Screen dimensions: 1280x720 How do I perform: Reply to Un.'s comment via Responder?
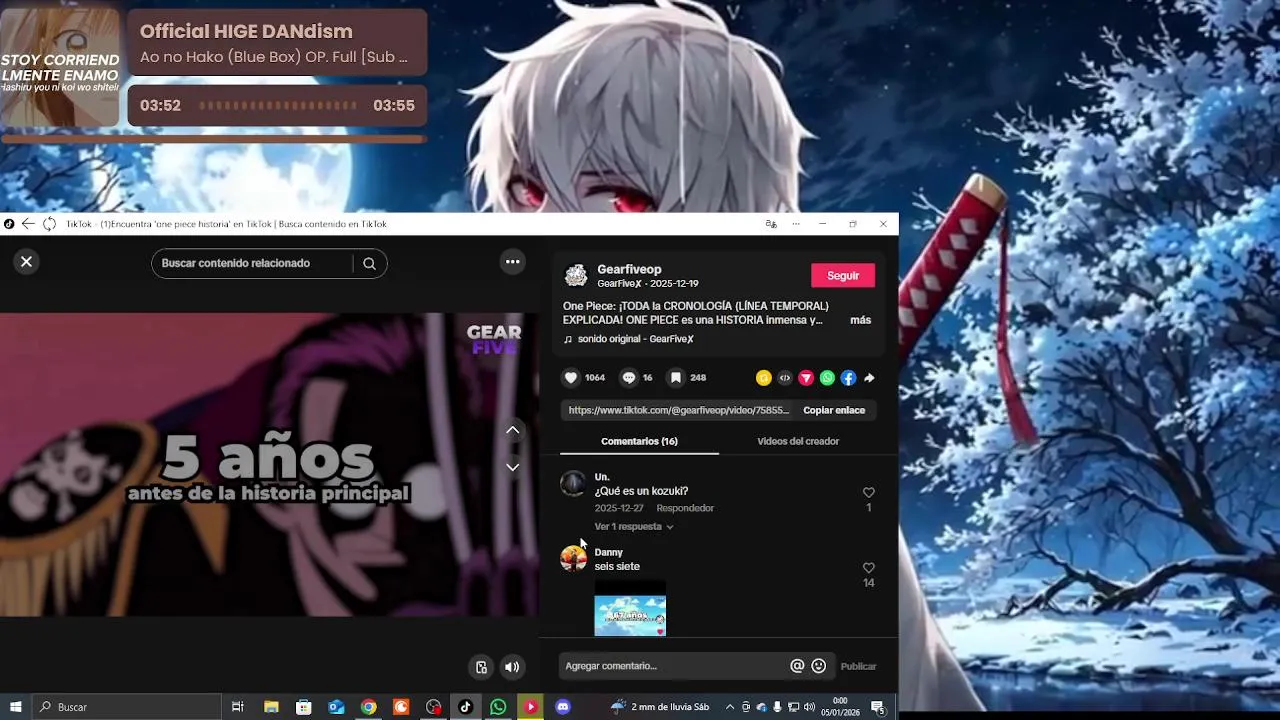click(685, 508)
